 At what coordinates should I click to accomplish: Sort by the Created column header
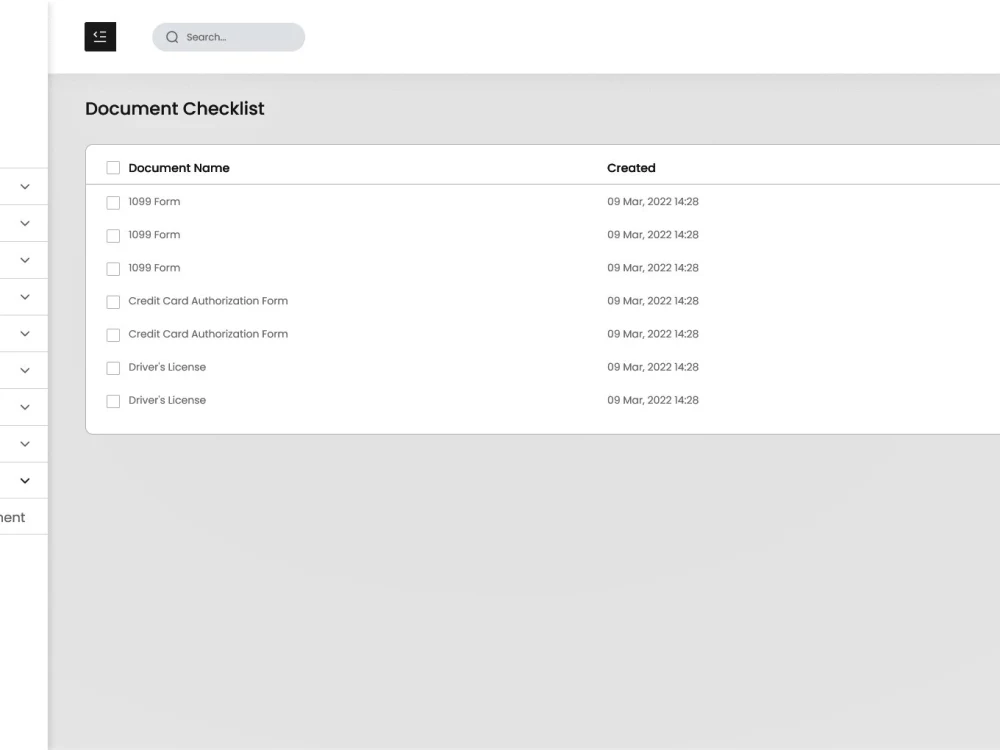pos(631,168)
